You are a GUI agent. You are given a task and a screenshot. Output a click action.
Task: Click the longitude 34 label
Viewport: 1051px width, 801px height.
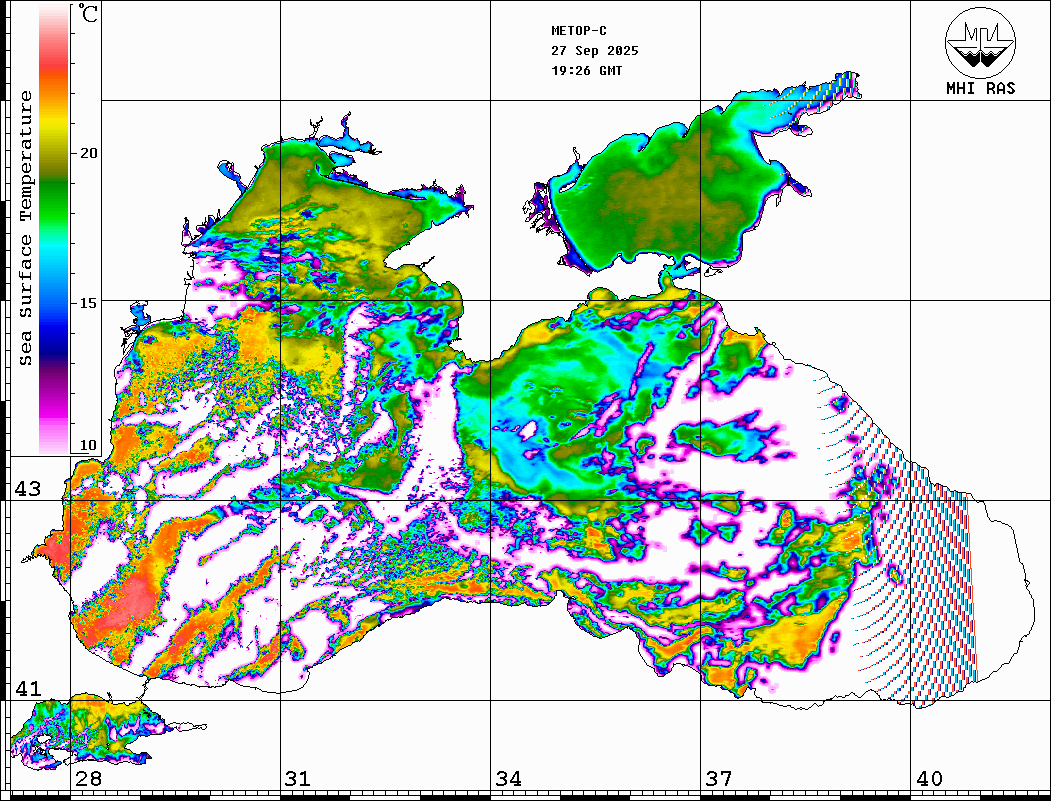[507, 779]
